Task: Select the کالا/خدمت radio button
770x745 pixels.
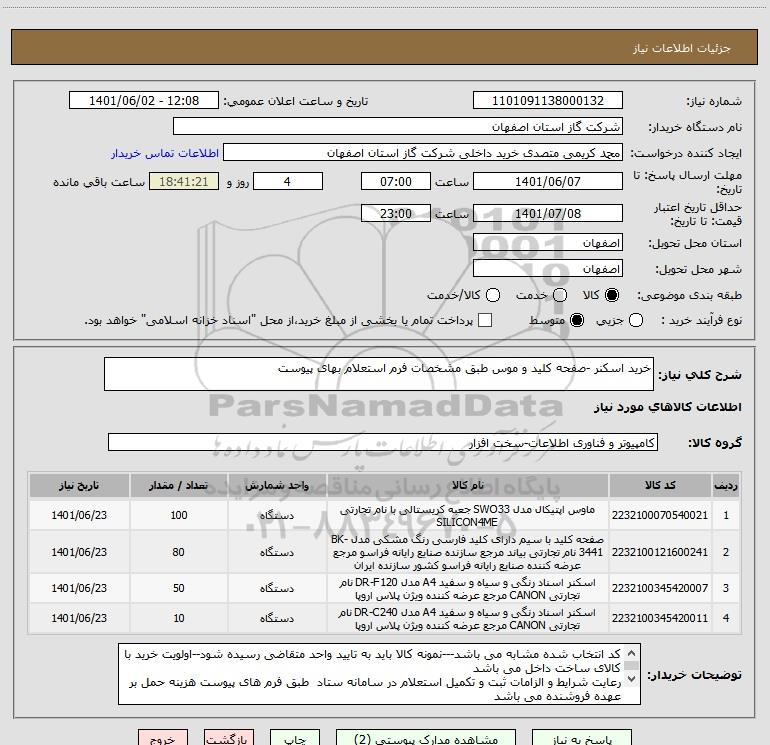Action: pos(493,295)
